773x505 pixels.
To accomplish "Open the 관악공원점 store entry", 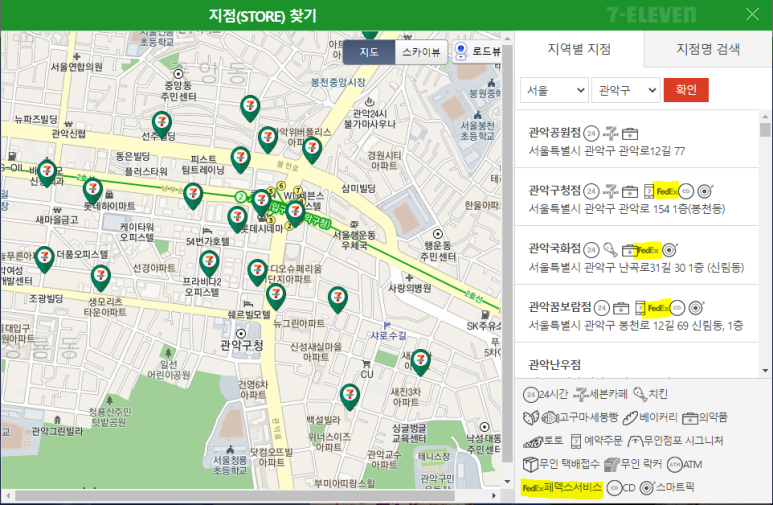I will tap(636, 140).
